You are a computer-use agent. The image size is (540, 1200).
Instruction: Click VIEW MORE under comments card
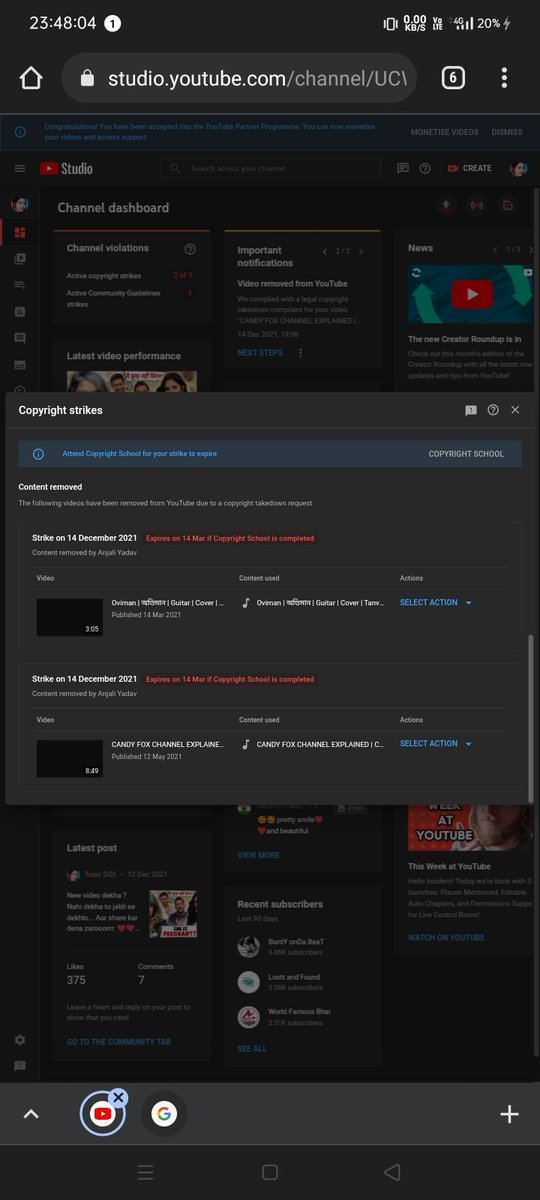tap(258, 855)
